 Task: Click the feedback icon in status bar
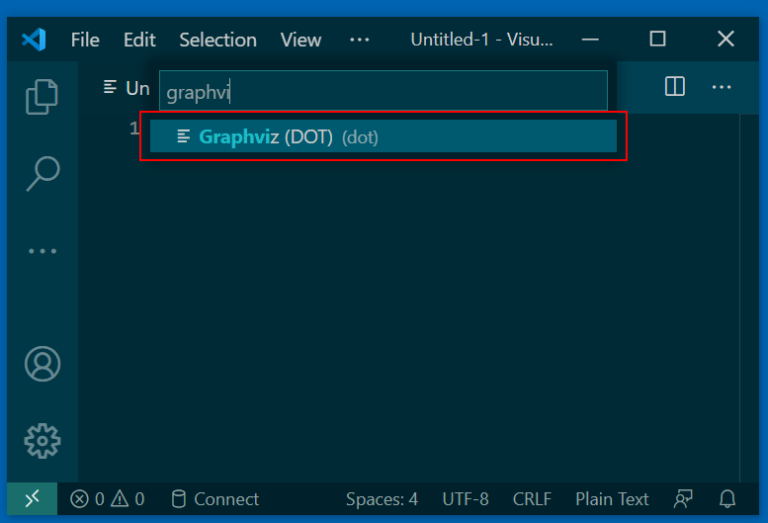(683, 499)
